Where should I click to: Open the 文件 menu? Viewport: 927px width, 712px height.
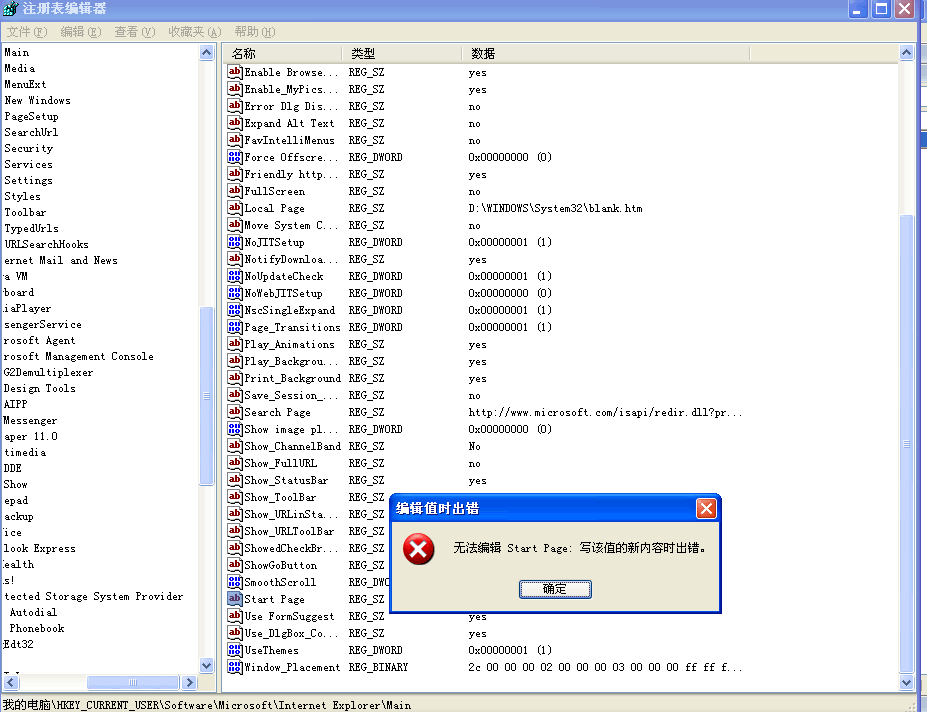point(27,32)
